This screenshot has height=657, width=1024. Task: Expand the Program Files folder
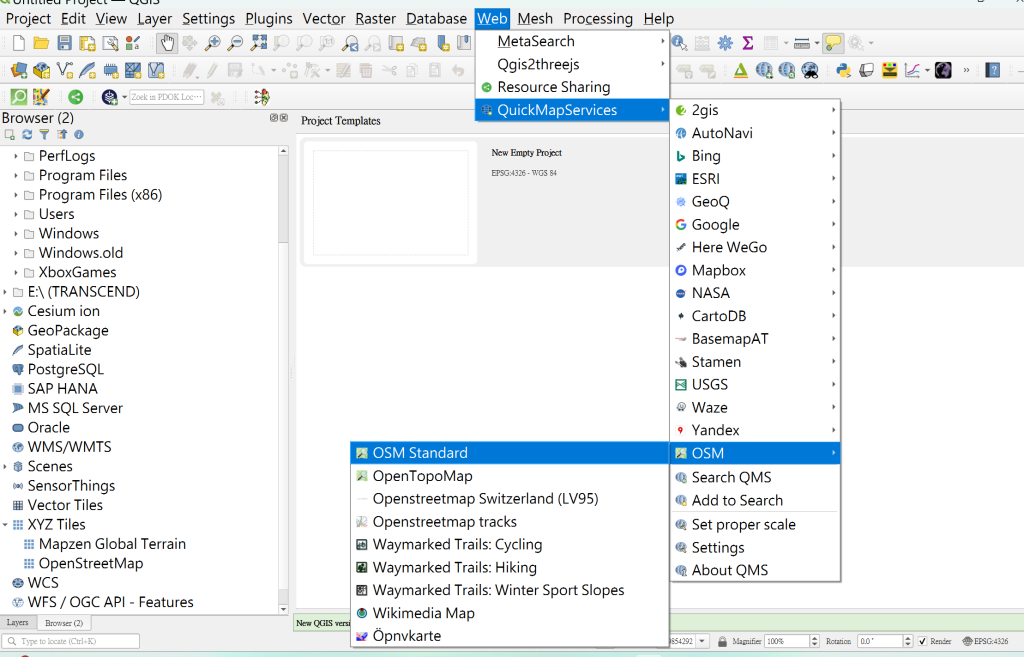pyautogui.click(x=16, y=176)
